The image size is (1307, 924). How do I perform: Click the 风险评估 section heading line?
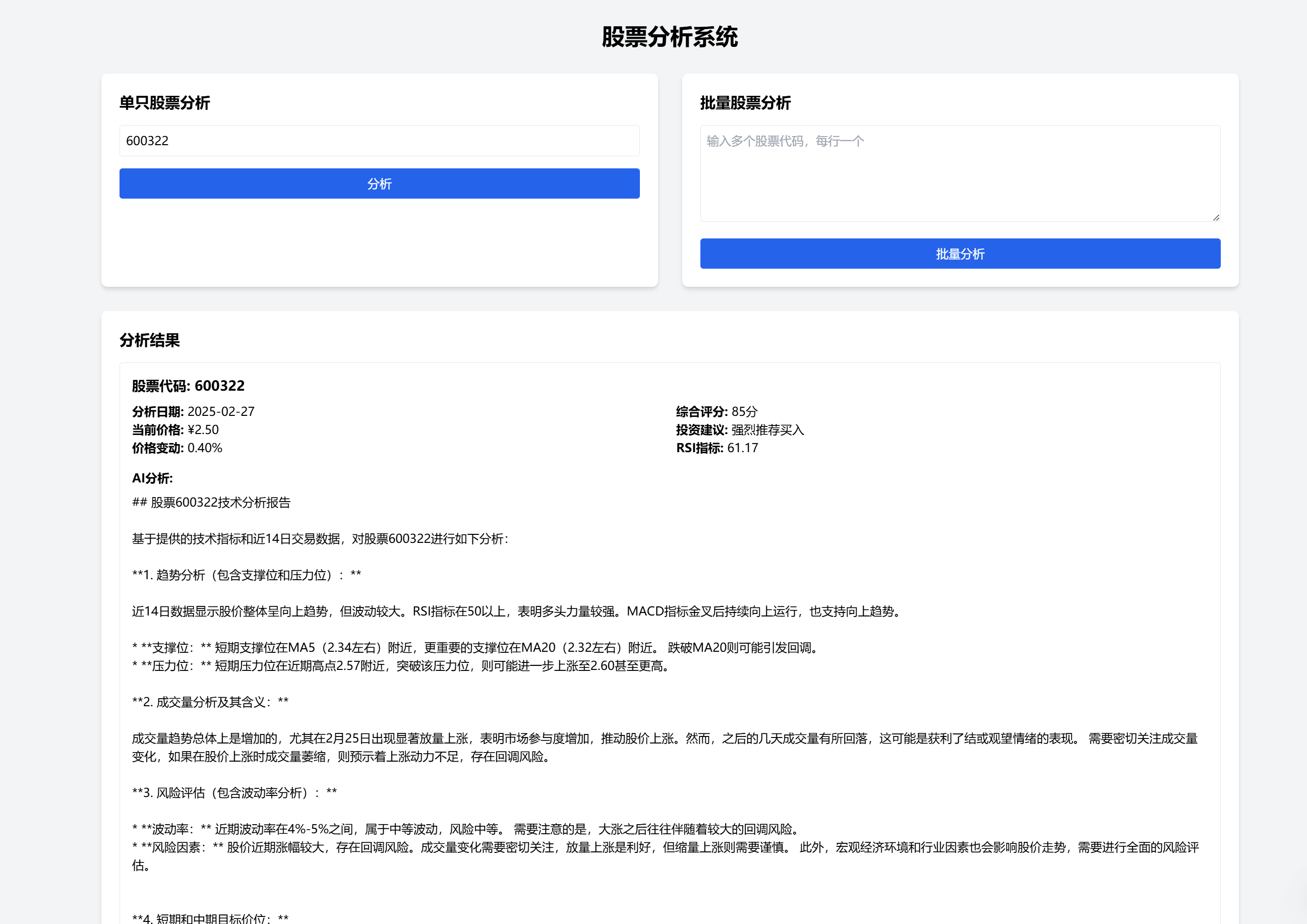pyautogui.click(x=234, y=792)
